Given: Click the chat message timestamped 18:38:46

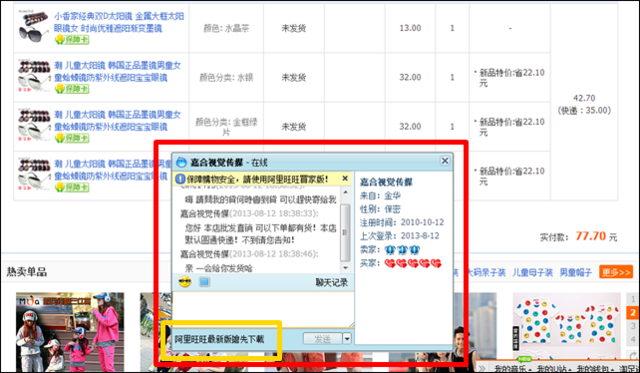Looking at the screenshot, I should (x=218, y=269).
